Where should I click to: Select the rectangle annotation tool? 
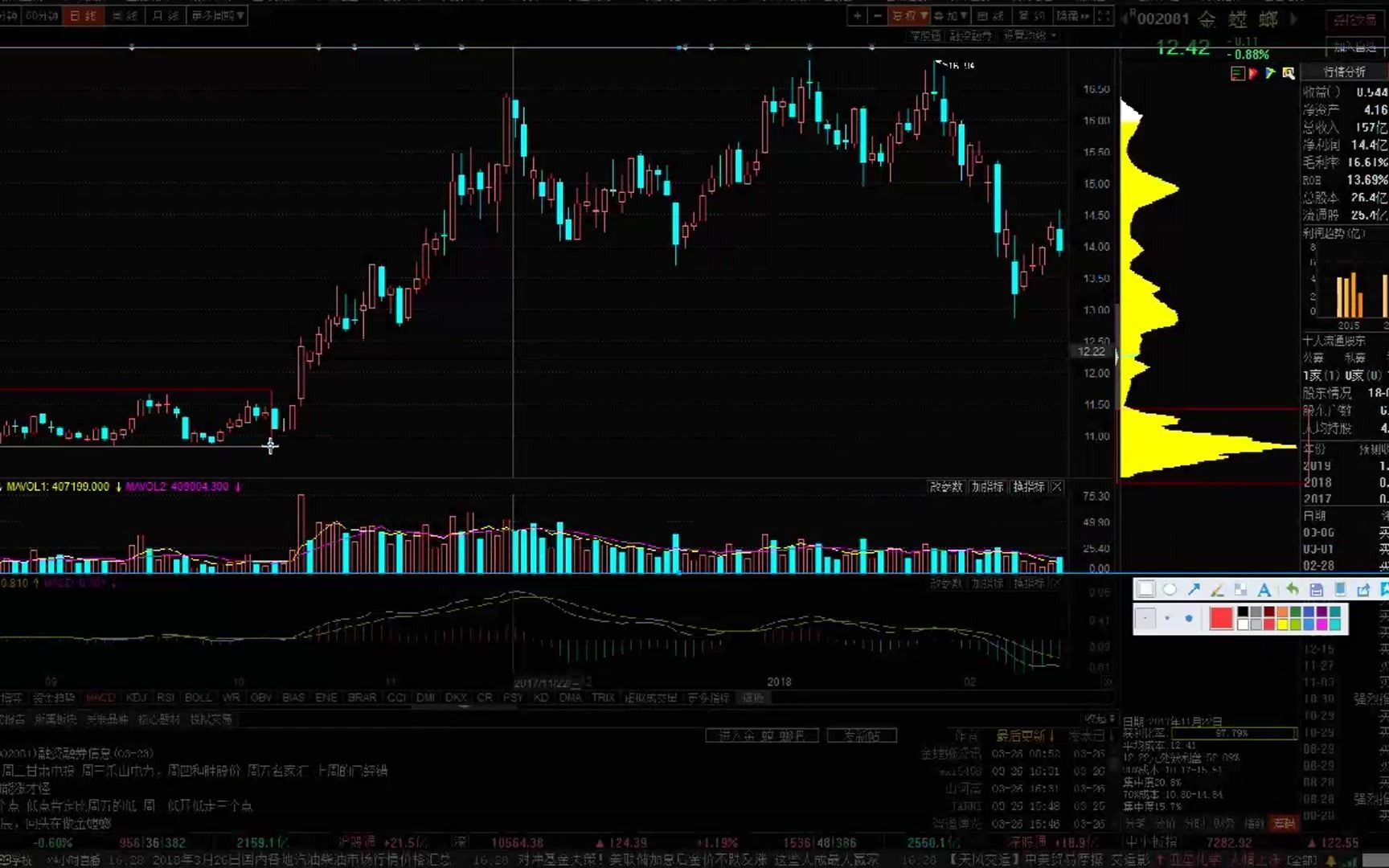[1145, 590]
